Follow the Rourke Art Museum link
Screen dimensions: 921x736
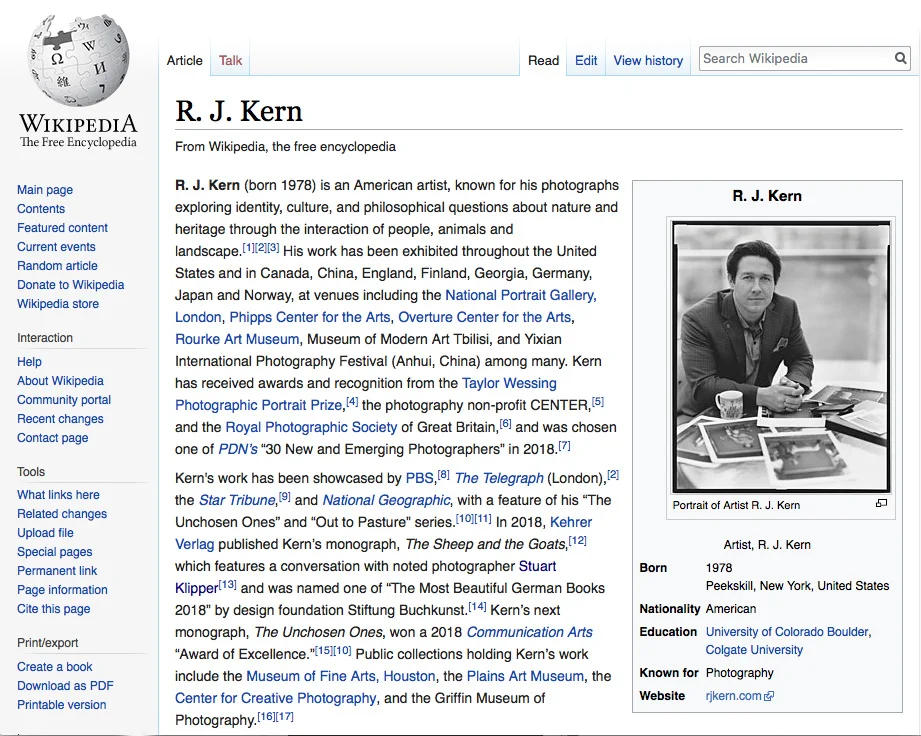pyautogui.click(x=237, y=339)
